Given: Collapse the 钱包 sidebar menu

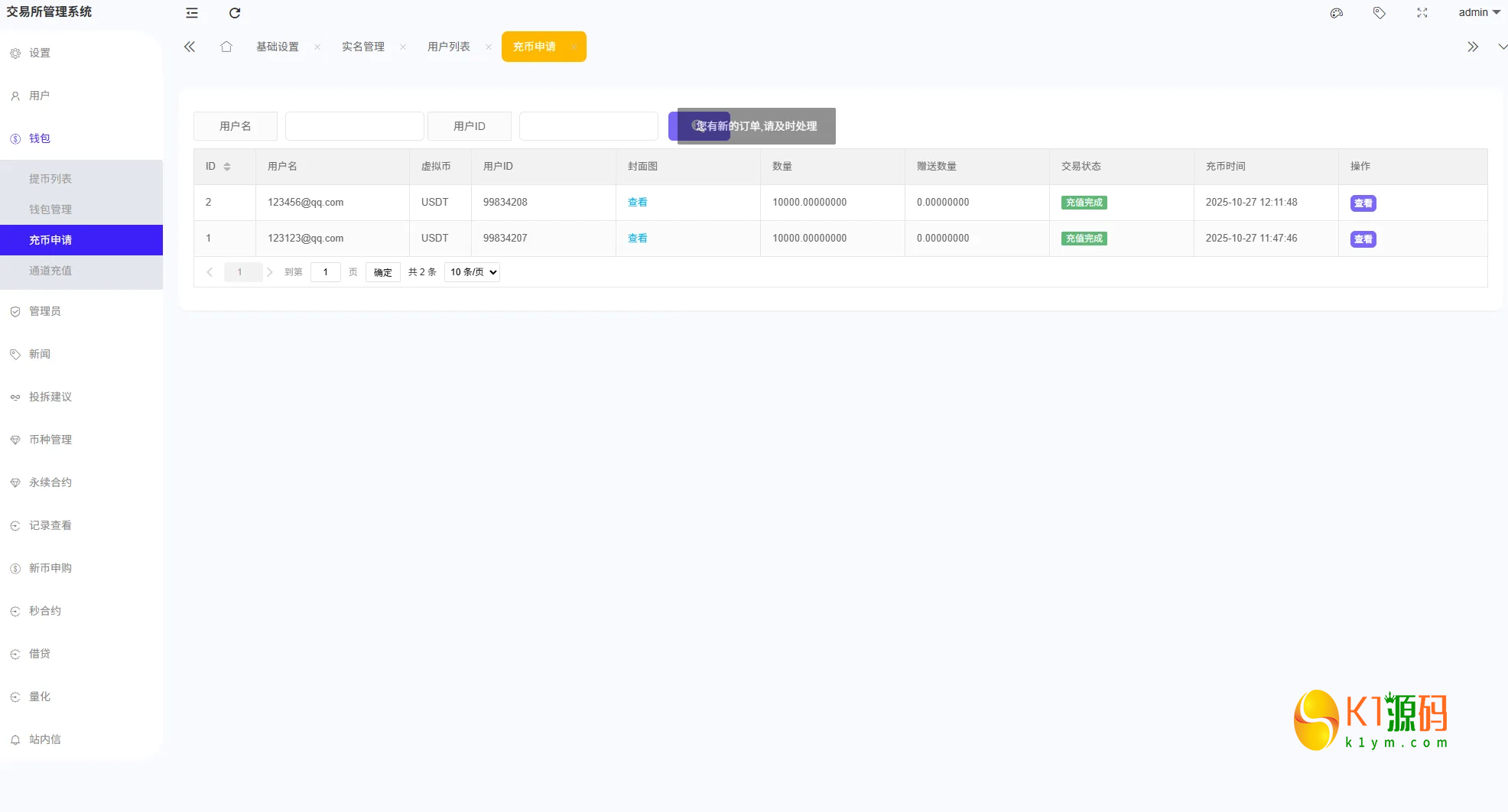Looking at the screenshot, I should click(x=81, y=138).
